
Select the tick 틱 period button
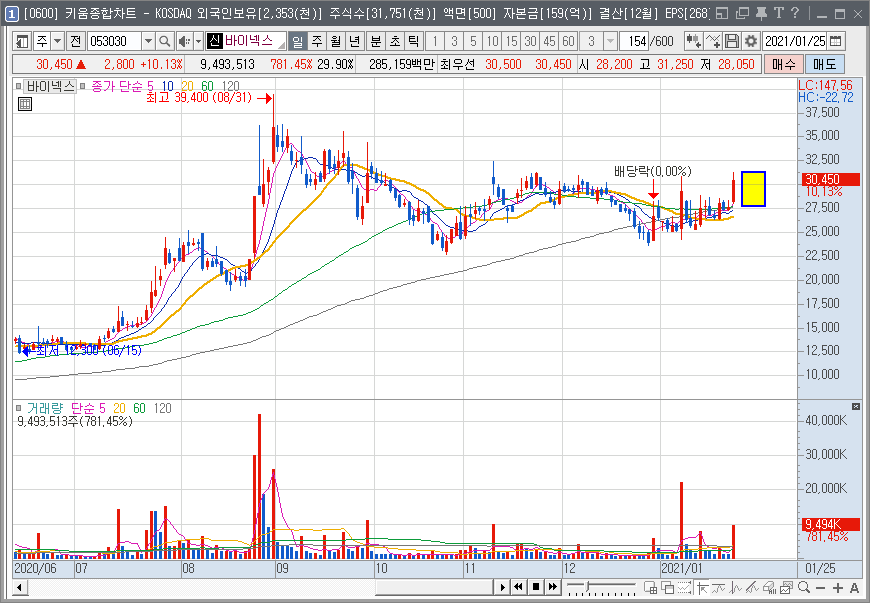pos(413,41)
